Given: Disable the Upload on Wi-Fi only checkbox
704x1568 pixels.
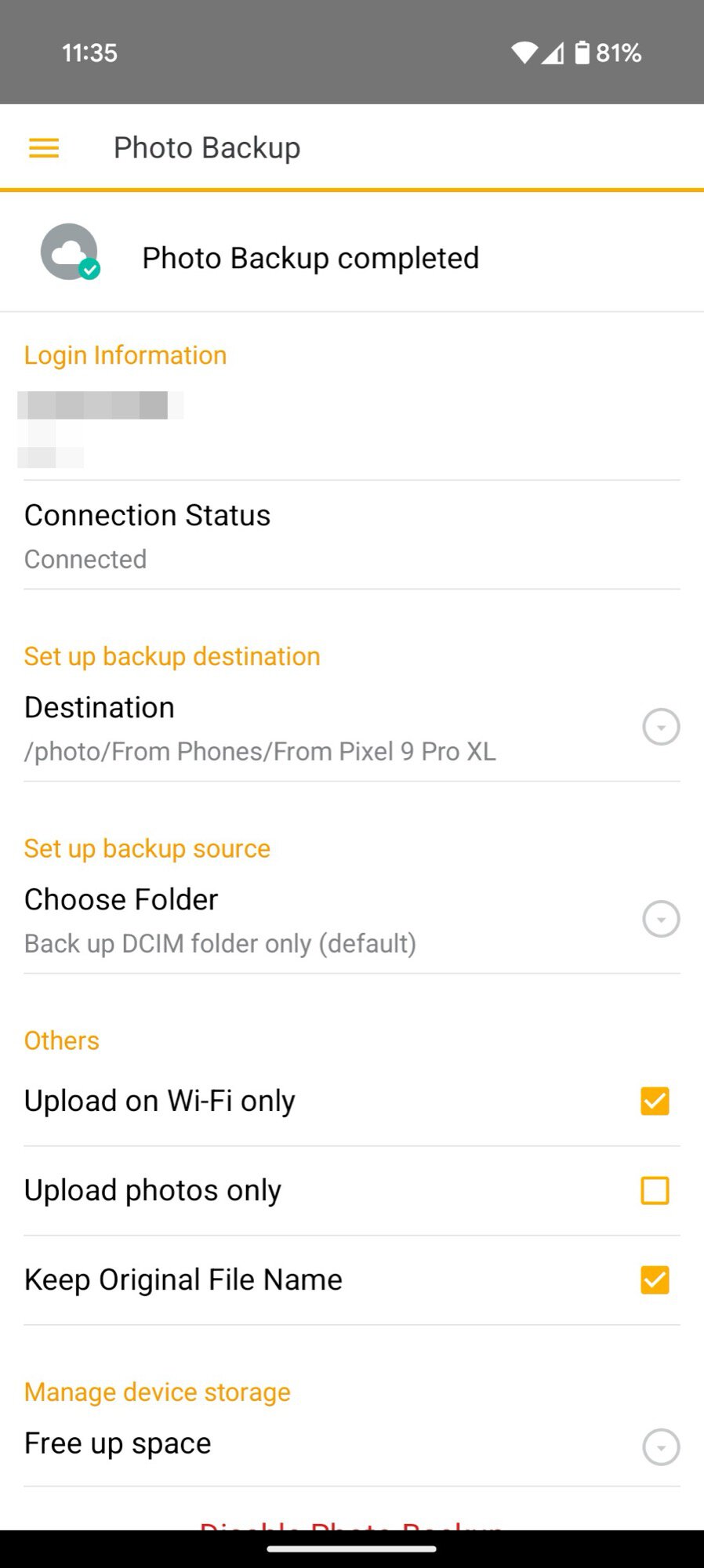Looking at the screenshot, I should tap(655, 1101).
